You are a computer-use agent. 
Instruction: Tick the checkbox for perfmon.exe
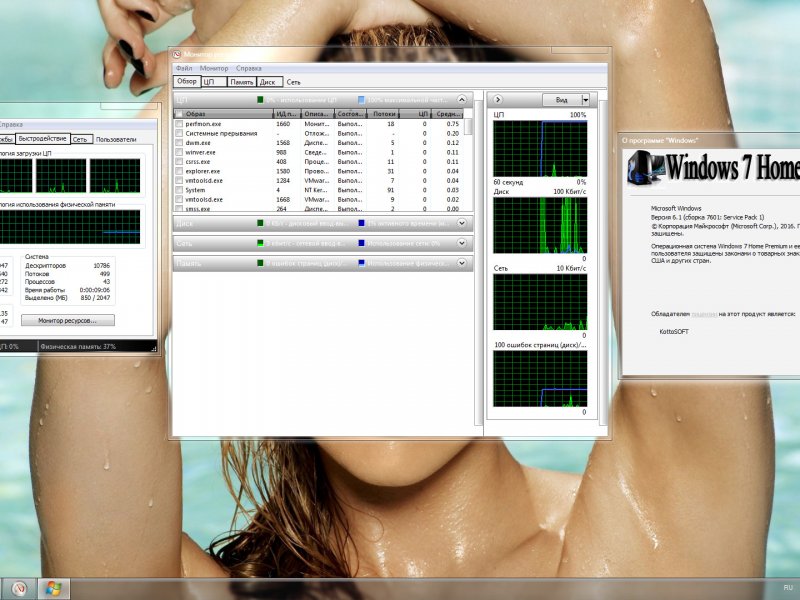[179, 124]
